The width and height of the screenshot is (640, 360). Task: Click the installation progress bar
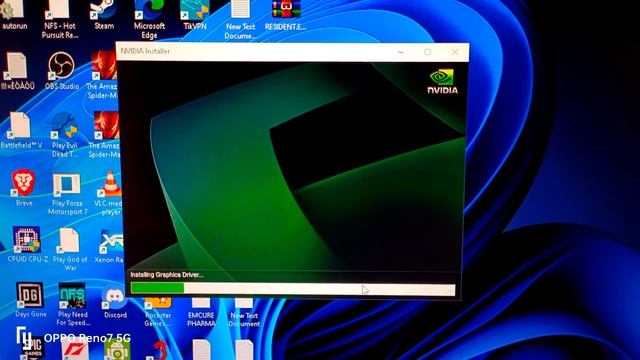click(x=293, y=289)
